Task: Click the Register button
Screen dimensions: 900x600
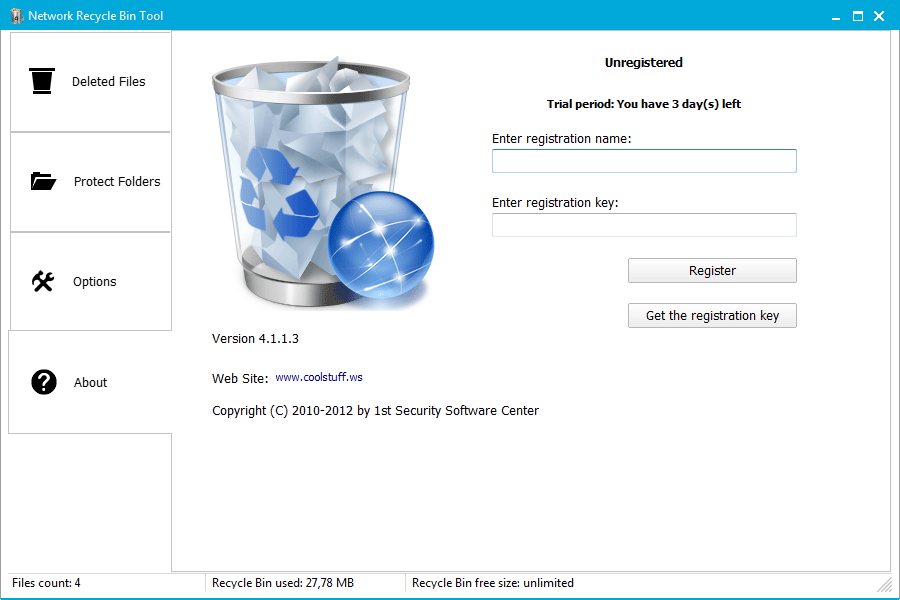Action: click(x=712, y=270)
